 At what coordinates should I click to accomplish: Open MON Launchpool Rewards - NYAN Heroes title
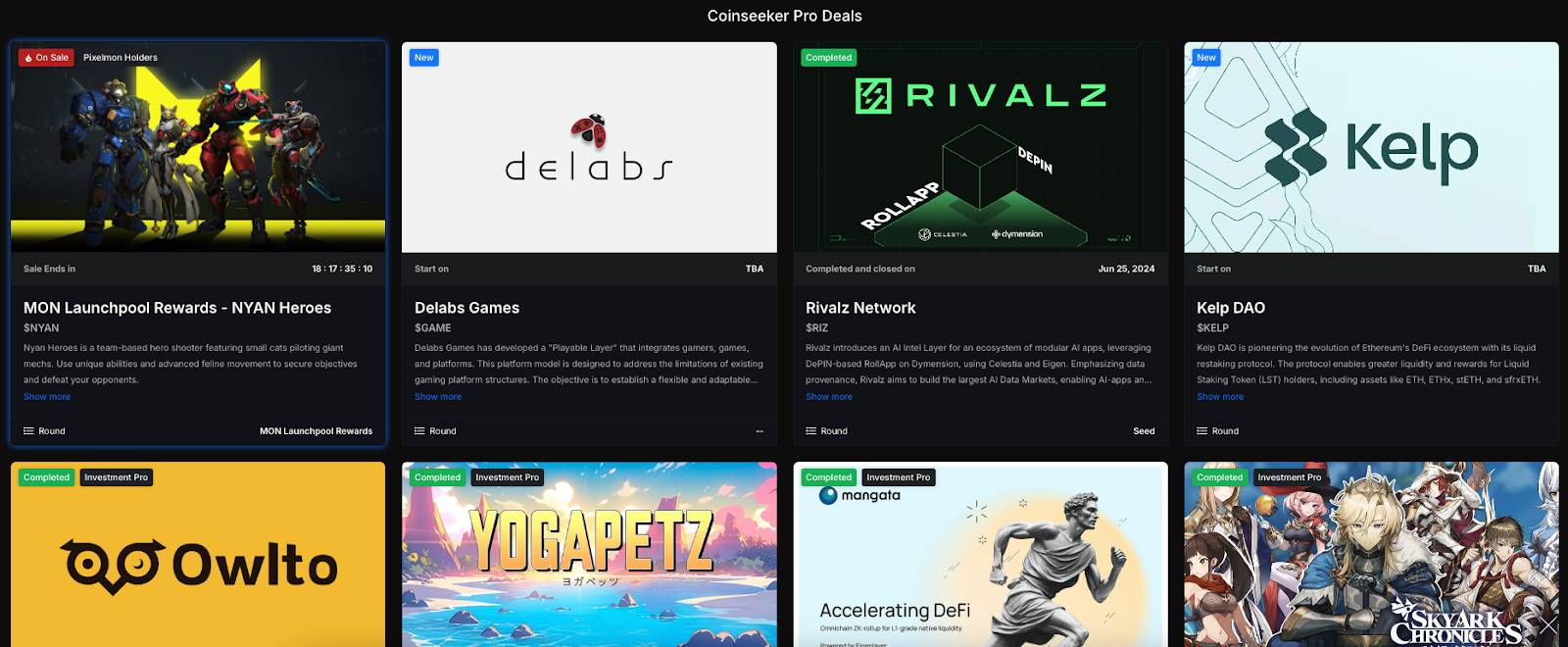[177, 308]
